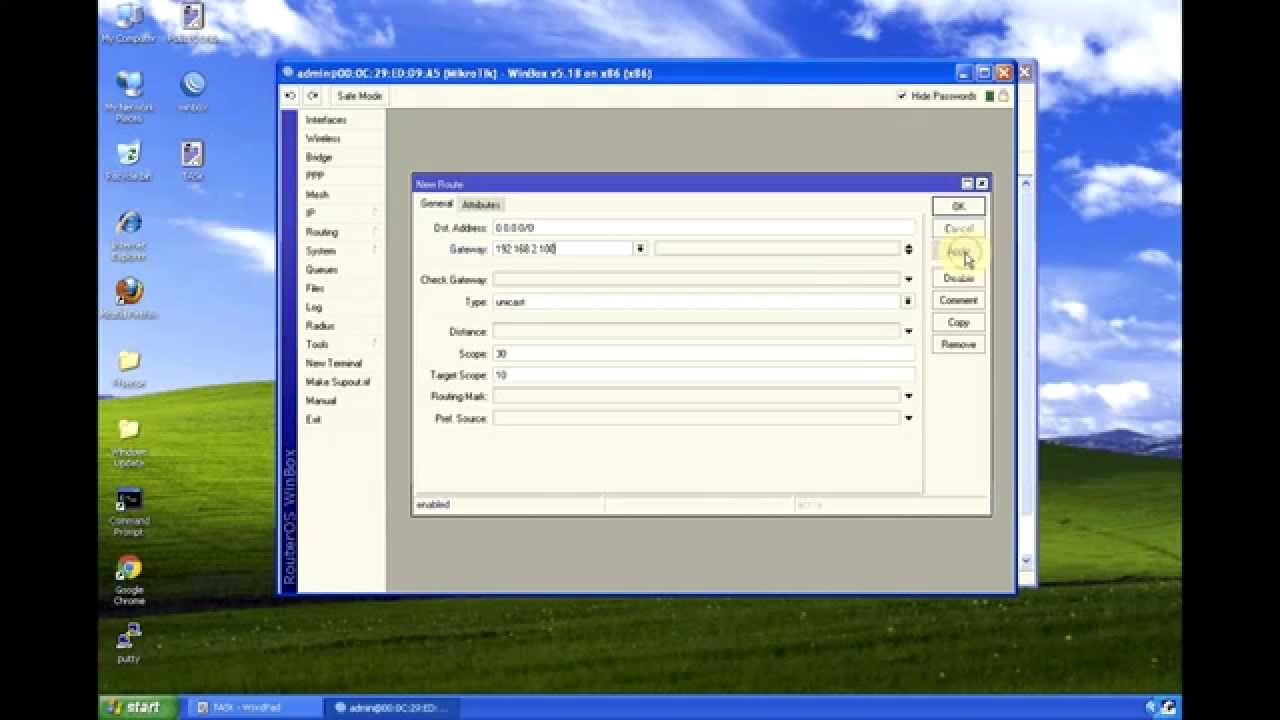1280x720 pixels.
Task: Open Google Chrome desktop icon
Action: 128,580
